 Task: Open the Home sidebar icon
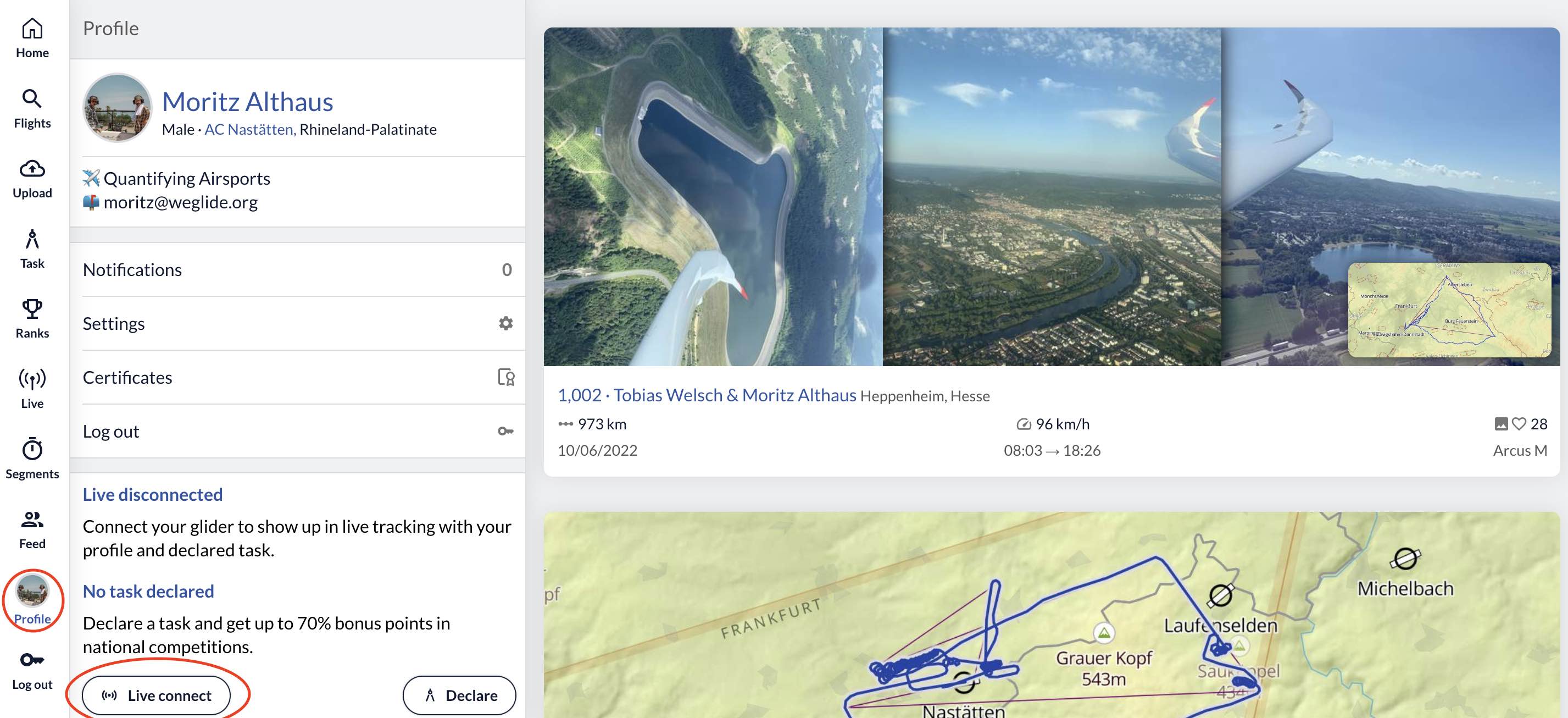32,29
